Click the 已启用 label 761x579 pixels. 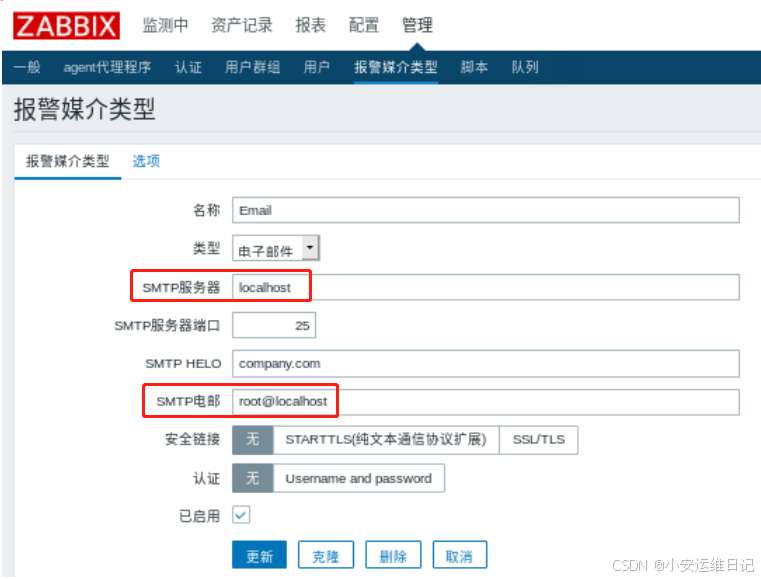click(x=199, y=515)
